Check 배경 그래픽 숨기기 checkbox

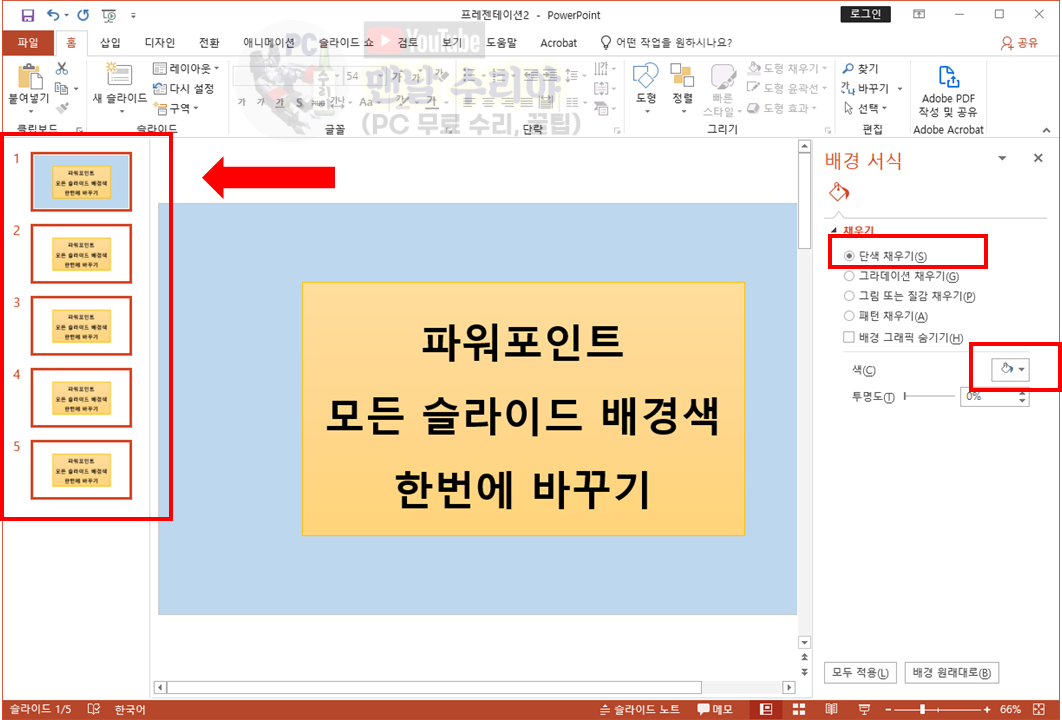coord(849,337)
